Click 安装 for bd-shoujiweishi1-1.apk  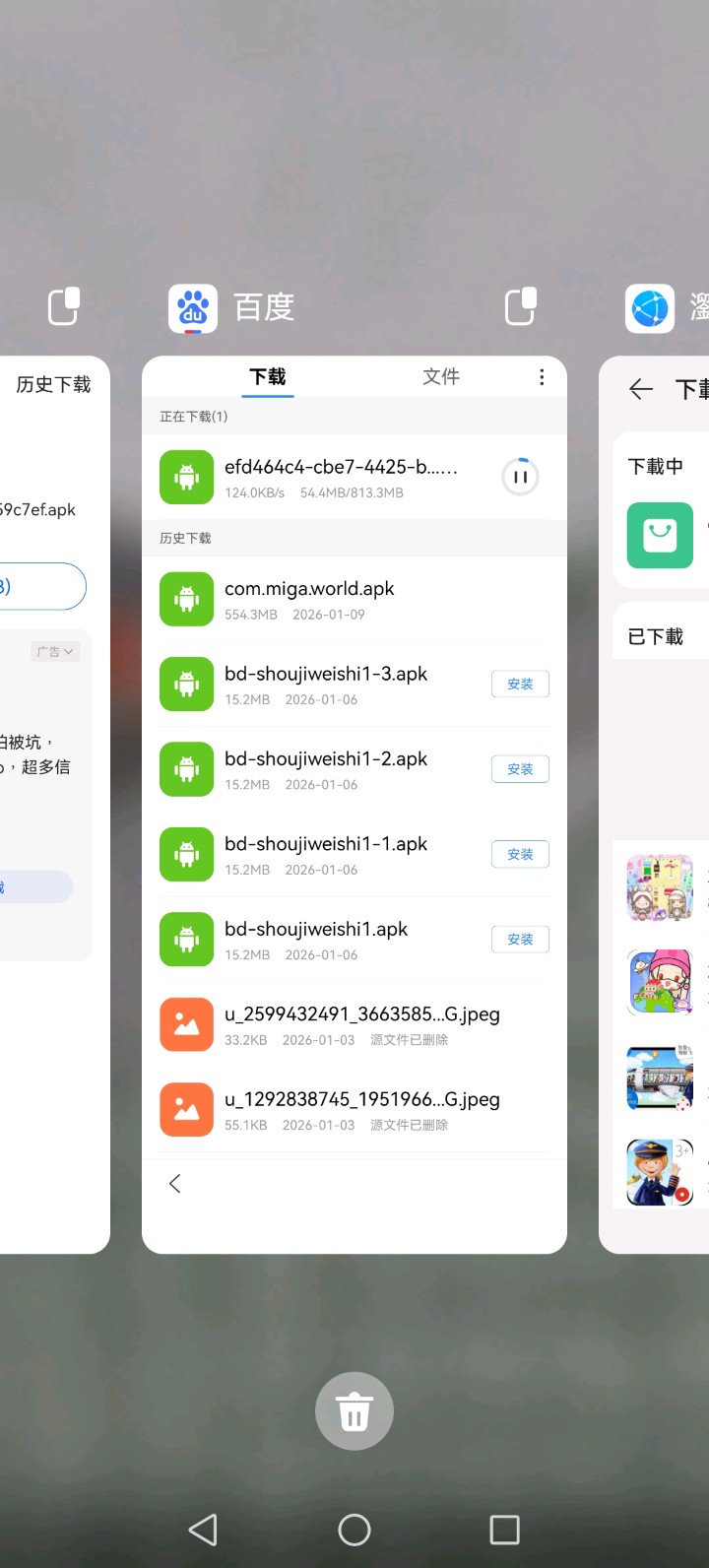click(520, 855)
